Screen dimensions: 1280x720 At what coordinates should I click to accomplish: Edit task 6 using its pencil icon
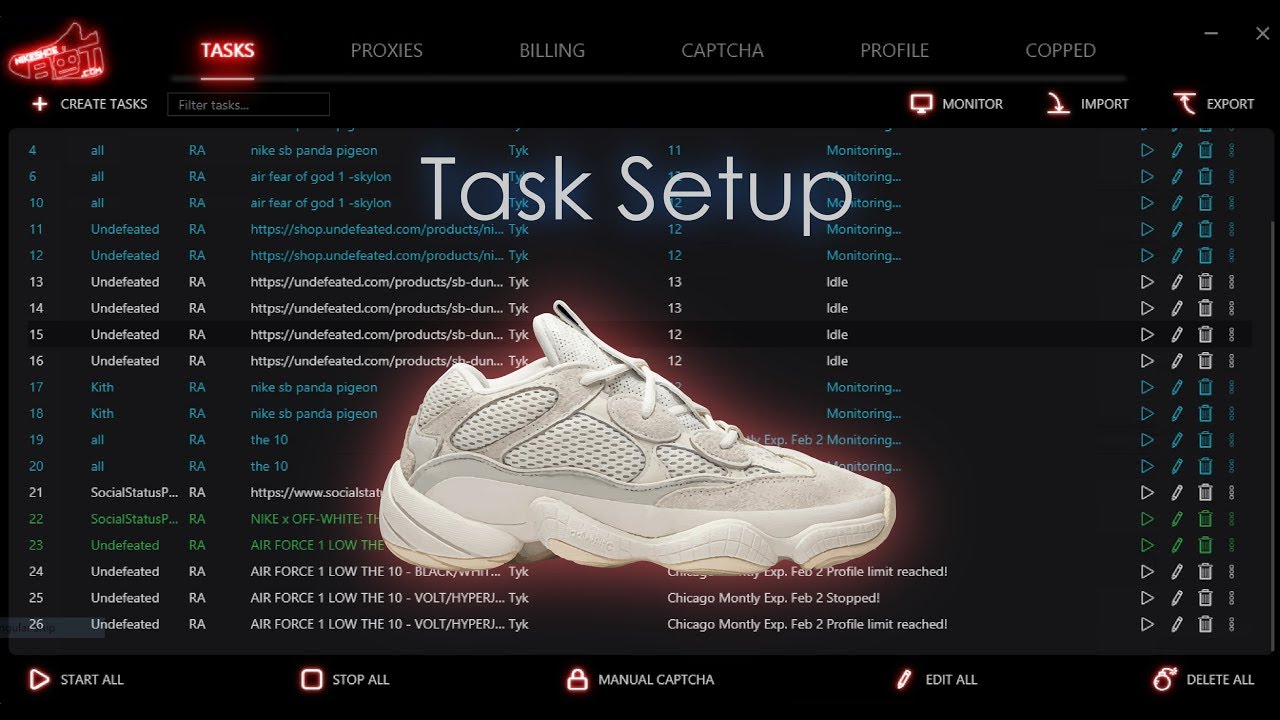(x=1177, y=177)
